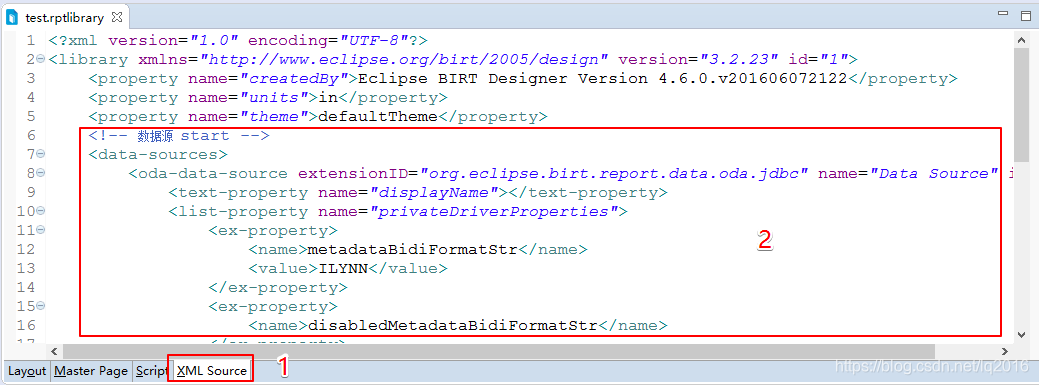Collapse the oda-data-source element on line 8

point(41,174)
